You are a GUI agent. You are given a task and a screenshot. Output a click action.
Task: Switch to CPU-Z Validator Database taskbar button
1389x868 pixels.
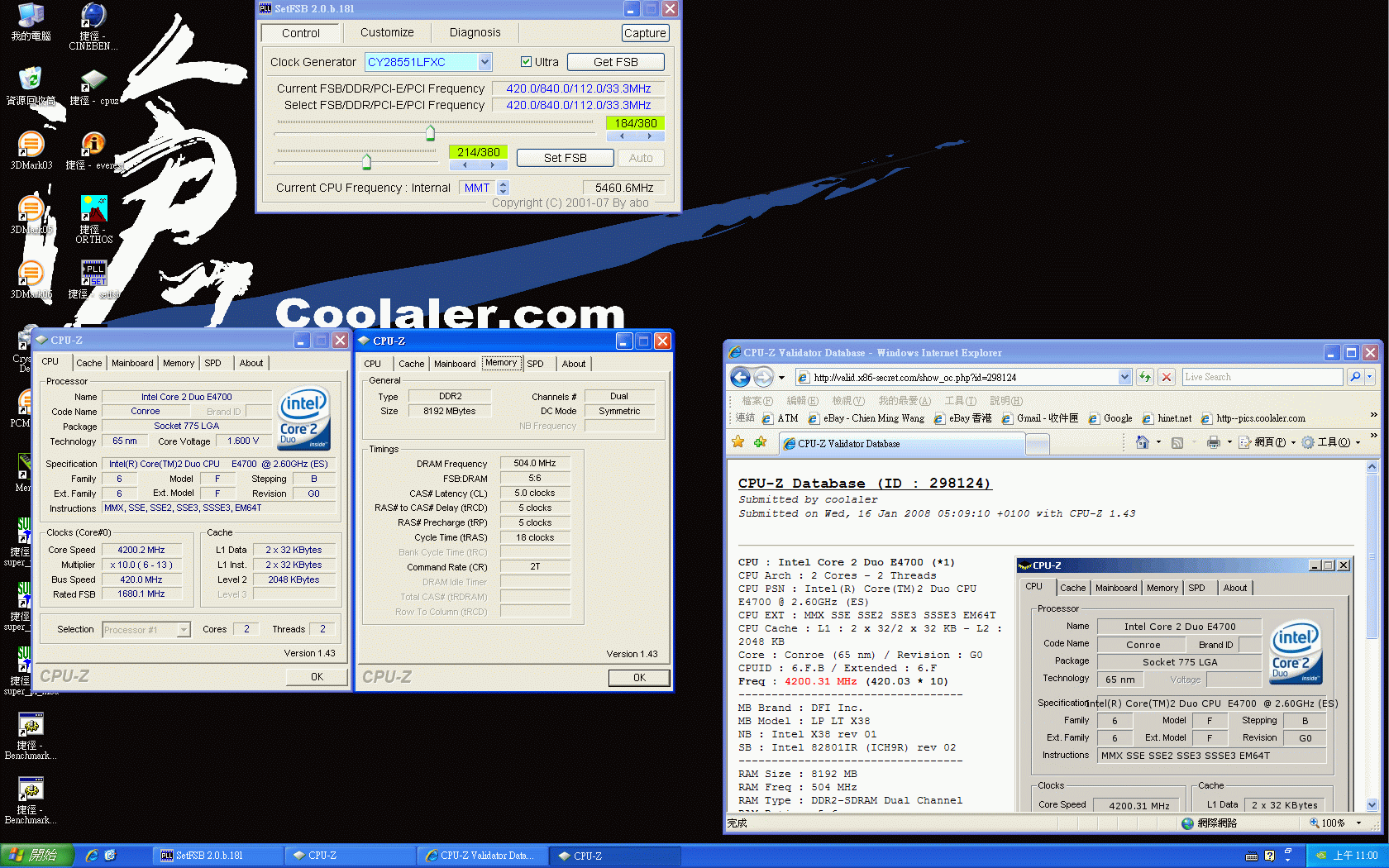pyautogui.click(x=482, y=856)
